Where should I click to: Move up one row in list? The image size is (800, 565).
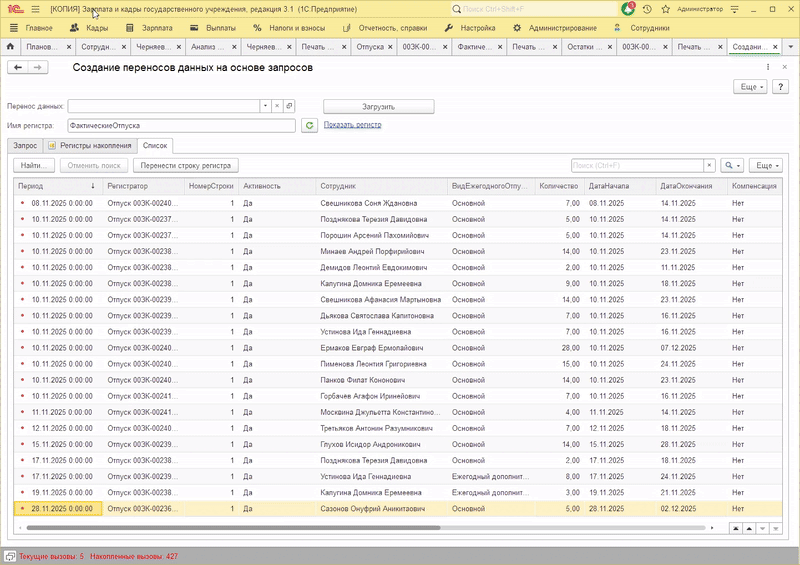pyautogui.click(x=749, y=529)
